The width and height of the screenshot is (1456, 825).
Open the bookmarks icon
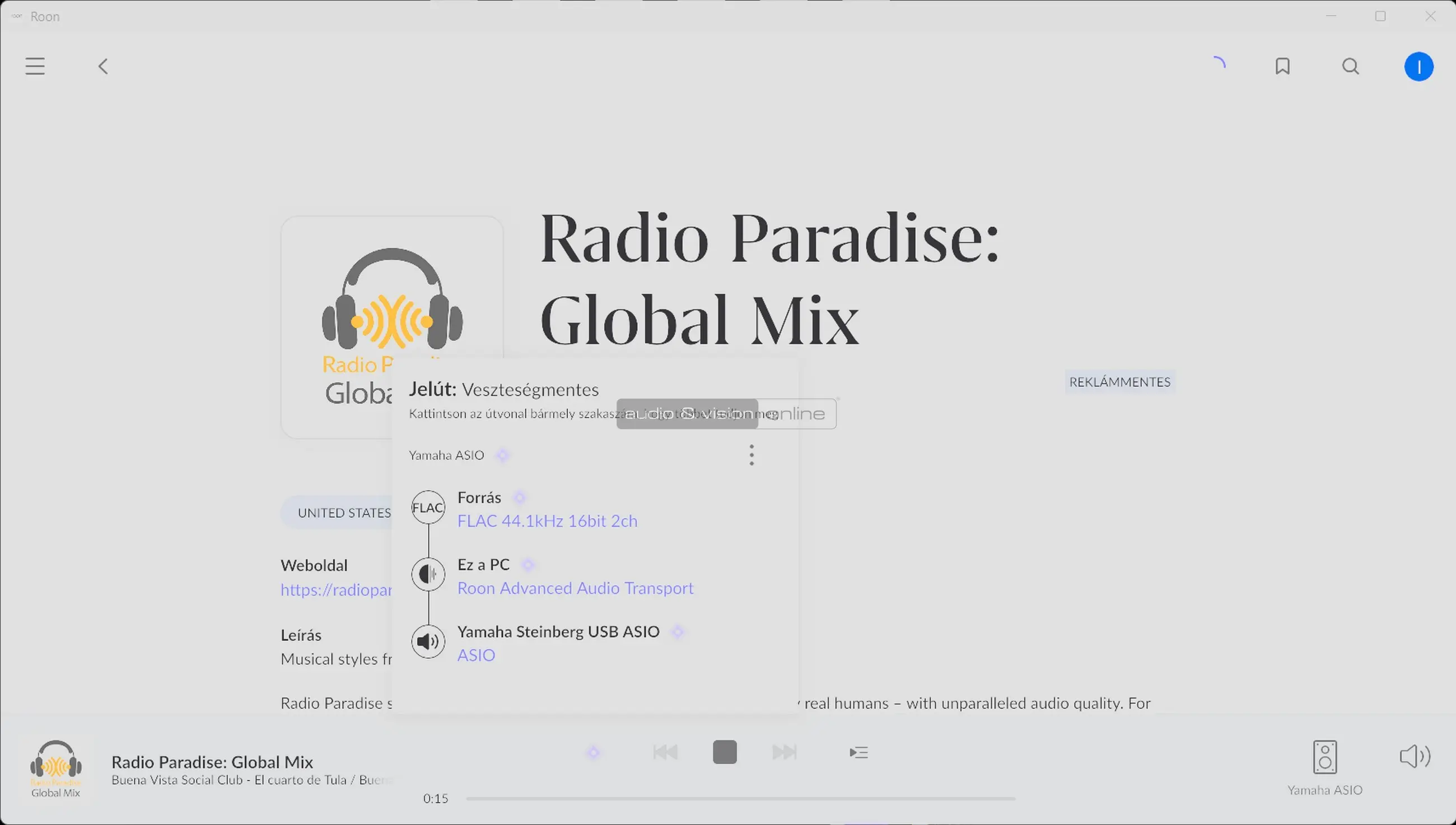(1282, 66)
